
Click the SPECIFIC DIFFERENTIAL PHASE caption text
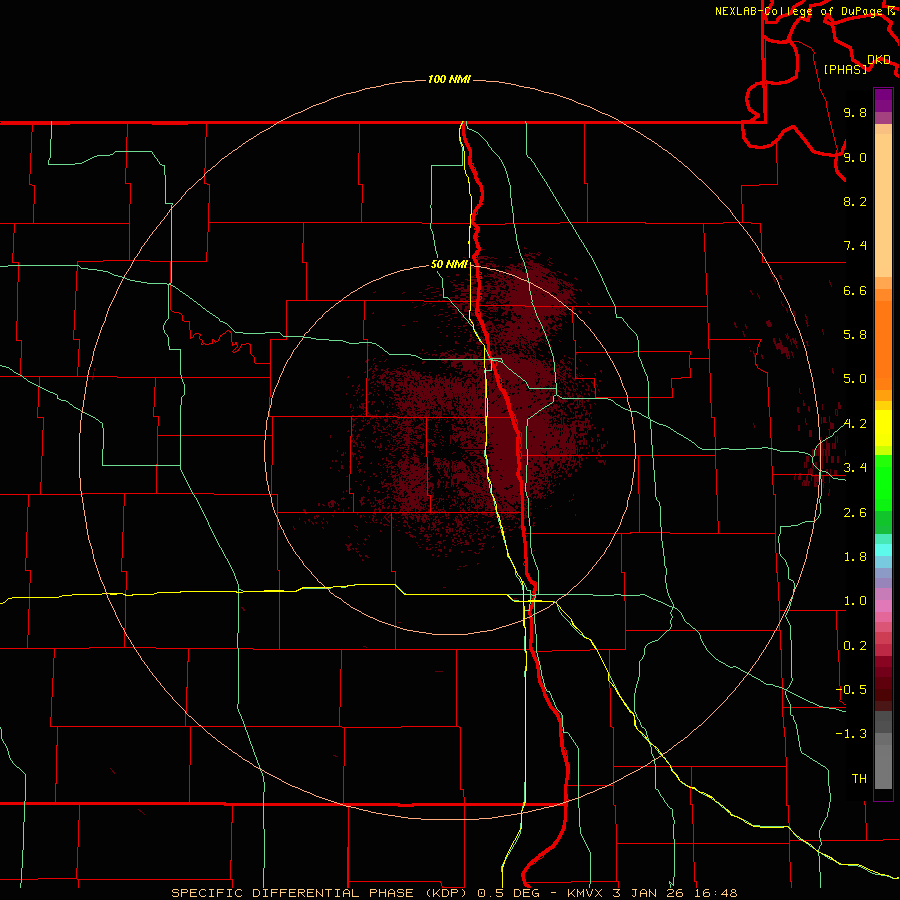coord(292,893)
